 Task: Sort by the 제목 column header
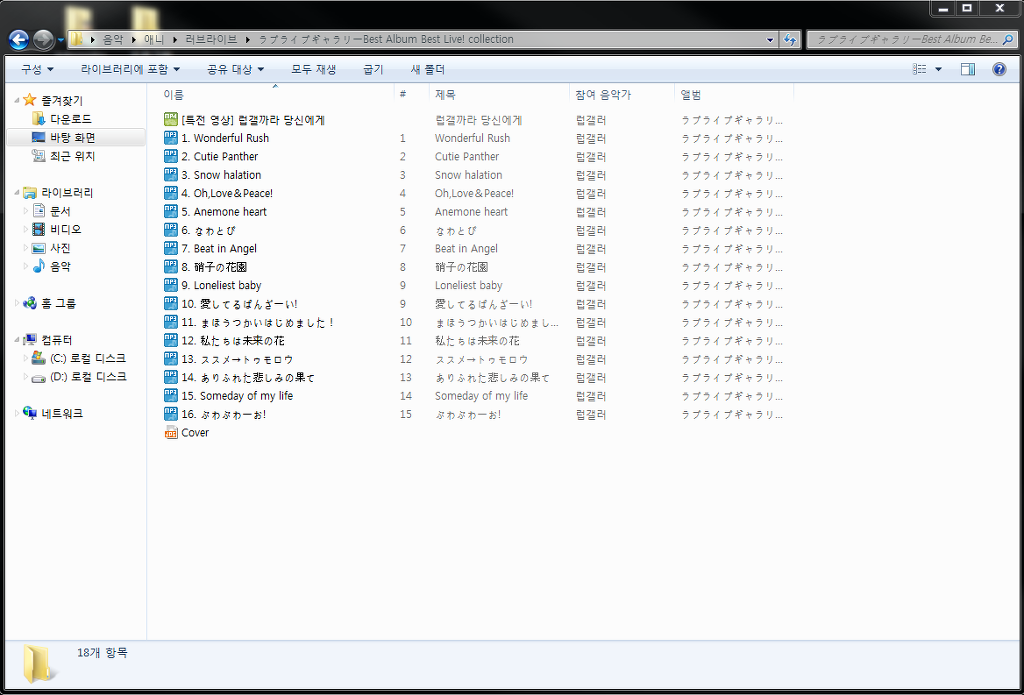(x=499, y=94)
